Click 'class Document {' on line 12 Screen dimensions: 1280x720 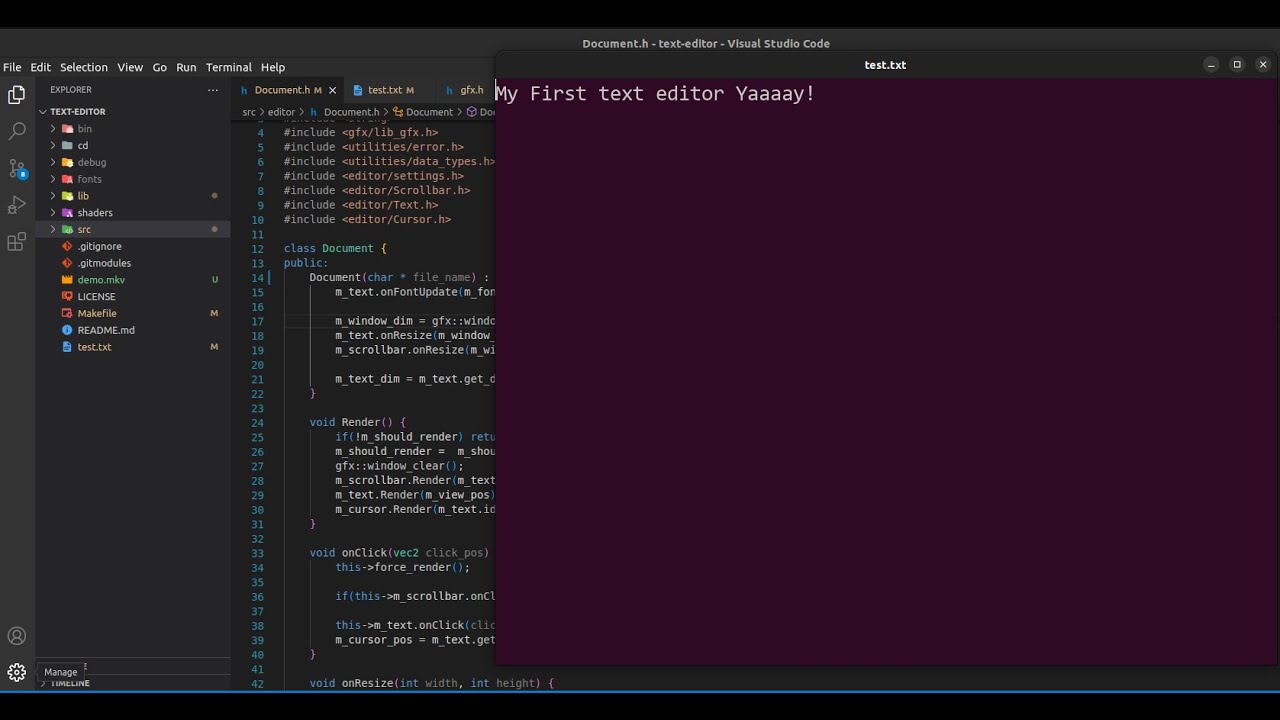point(335,248)
